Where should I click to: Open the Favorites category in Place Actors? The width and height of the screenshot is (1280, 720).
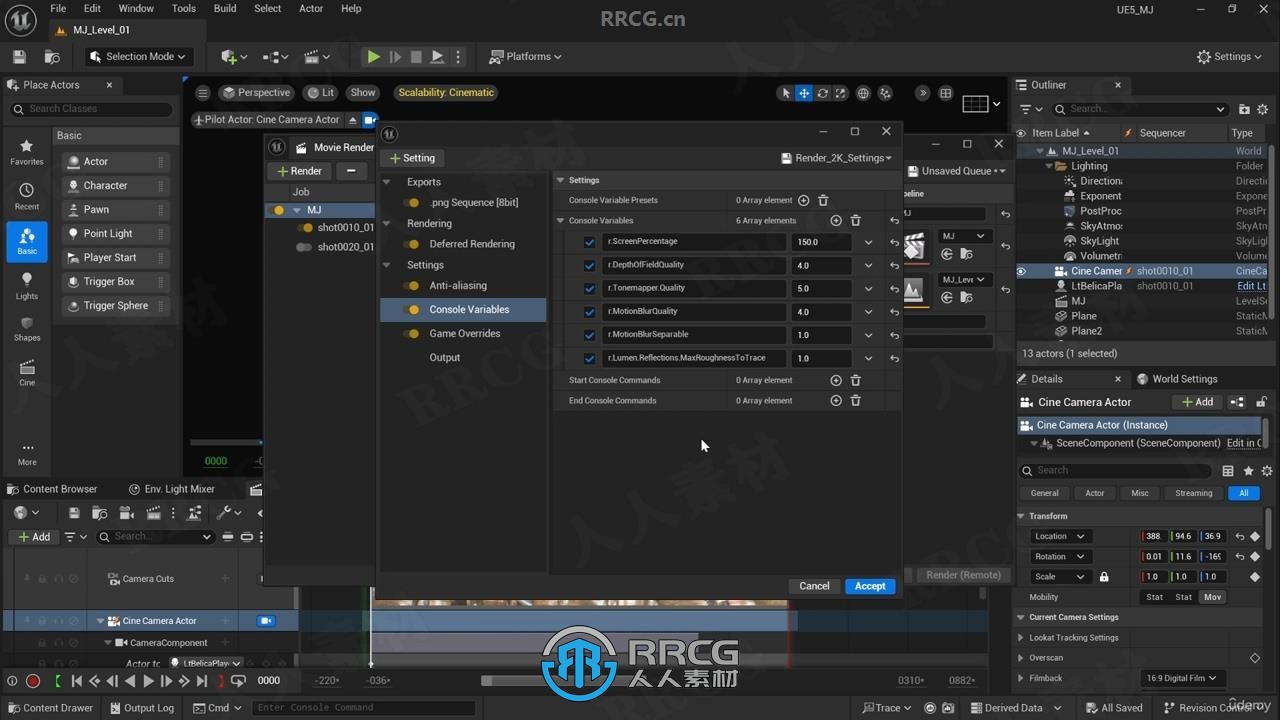(x=27, y=152)
